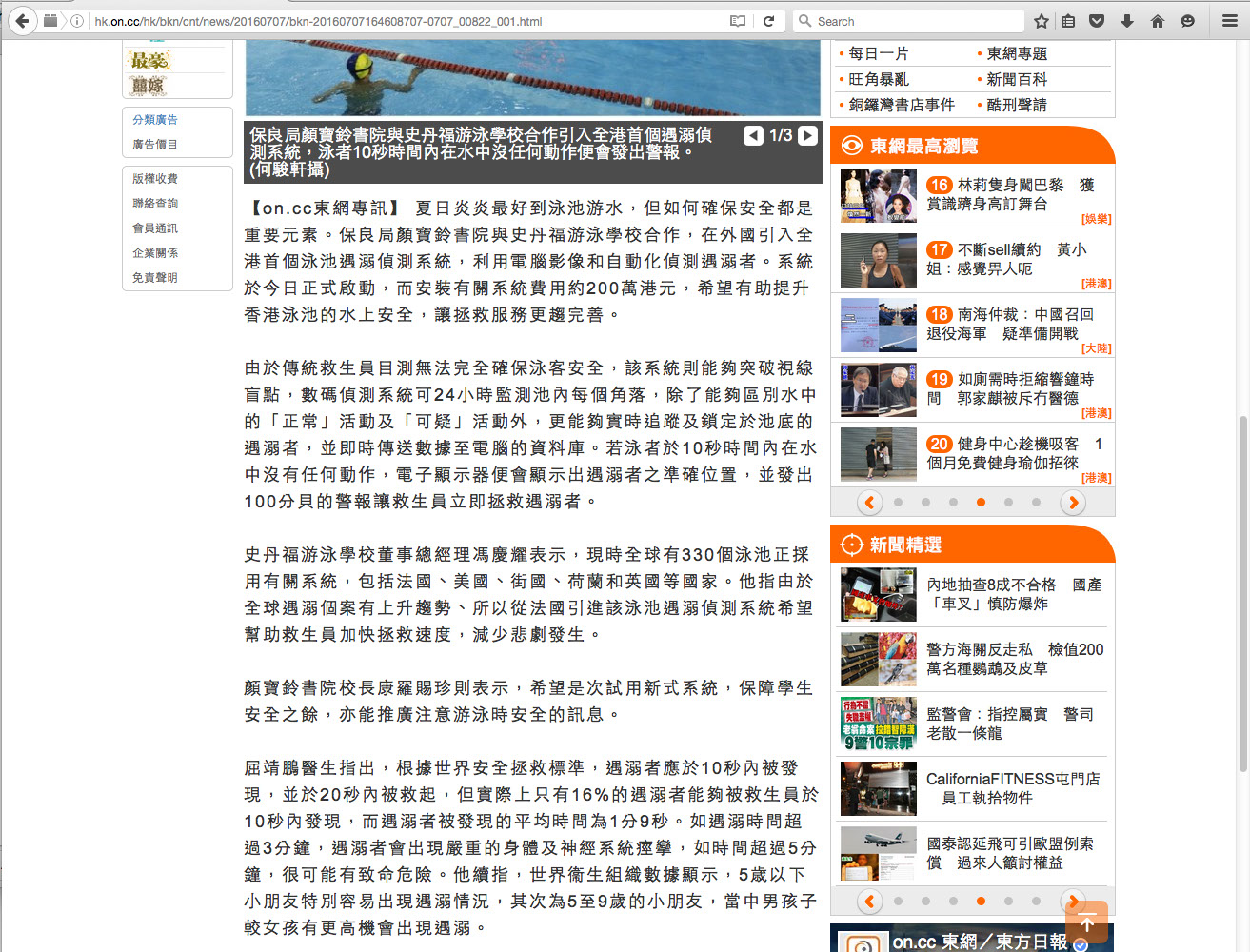Open 南海仲裁 article ranked 18
Image resolution: width=1250 pixels, height=952 pixels.
coord(1010,324)
